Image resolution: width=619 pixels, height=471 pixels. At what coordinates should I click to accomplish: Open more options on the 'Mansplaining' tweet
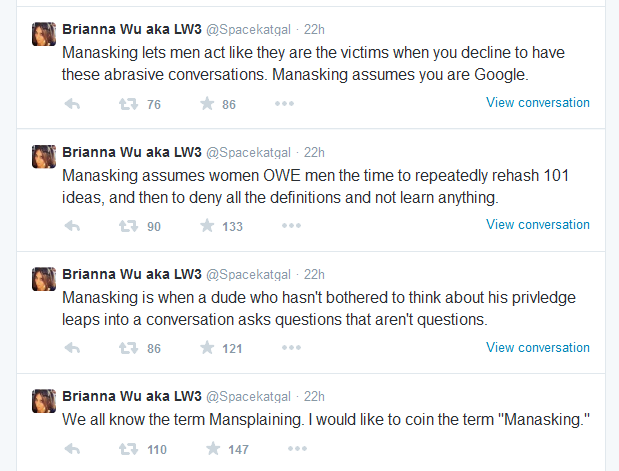297,449
